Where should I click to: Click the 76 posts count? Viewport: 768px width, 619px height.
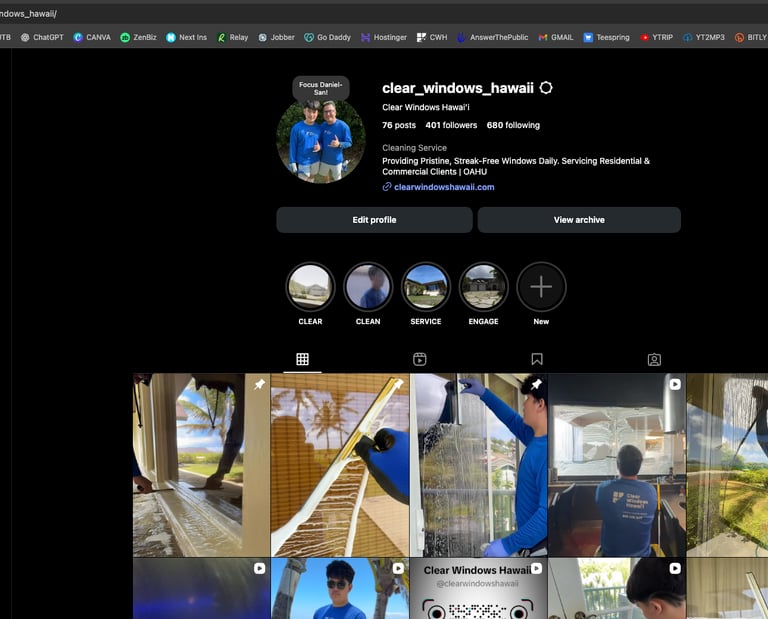(399, 125)
